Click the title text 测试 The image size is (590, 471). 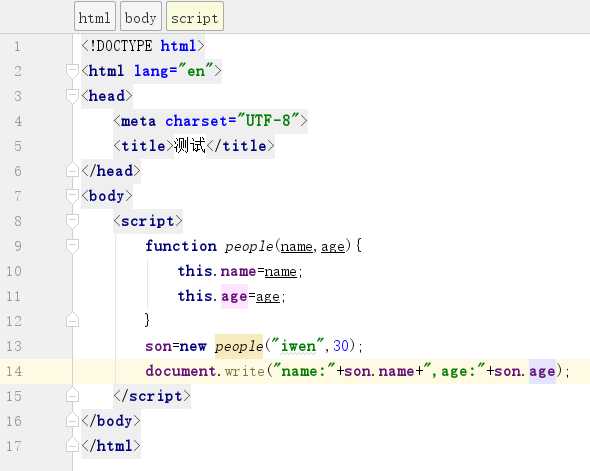tap(190, 145)
